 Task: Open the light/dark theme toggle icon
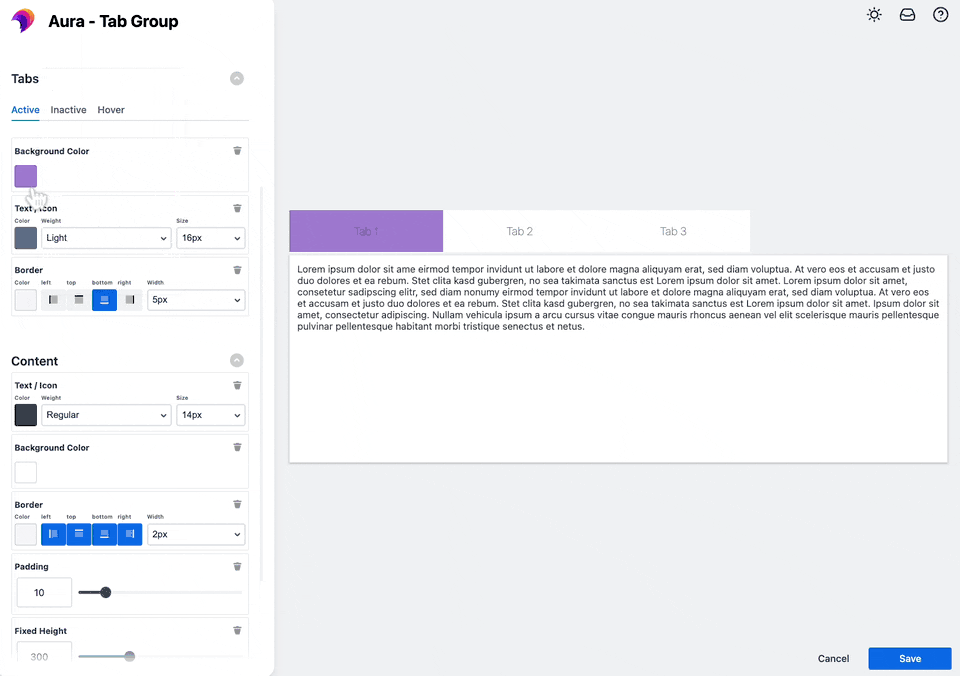[874, 15]
